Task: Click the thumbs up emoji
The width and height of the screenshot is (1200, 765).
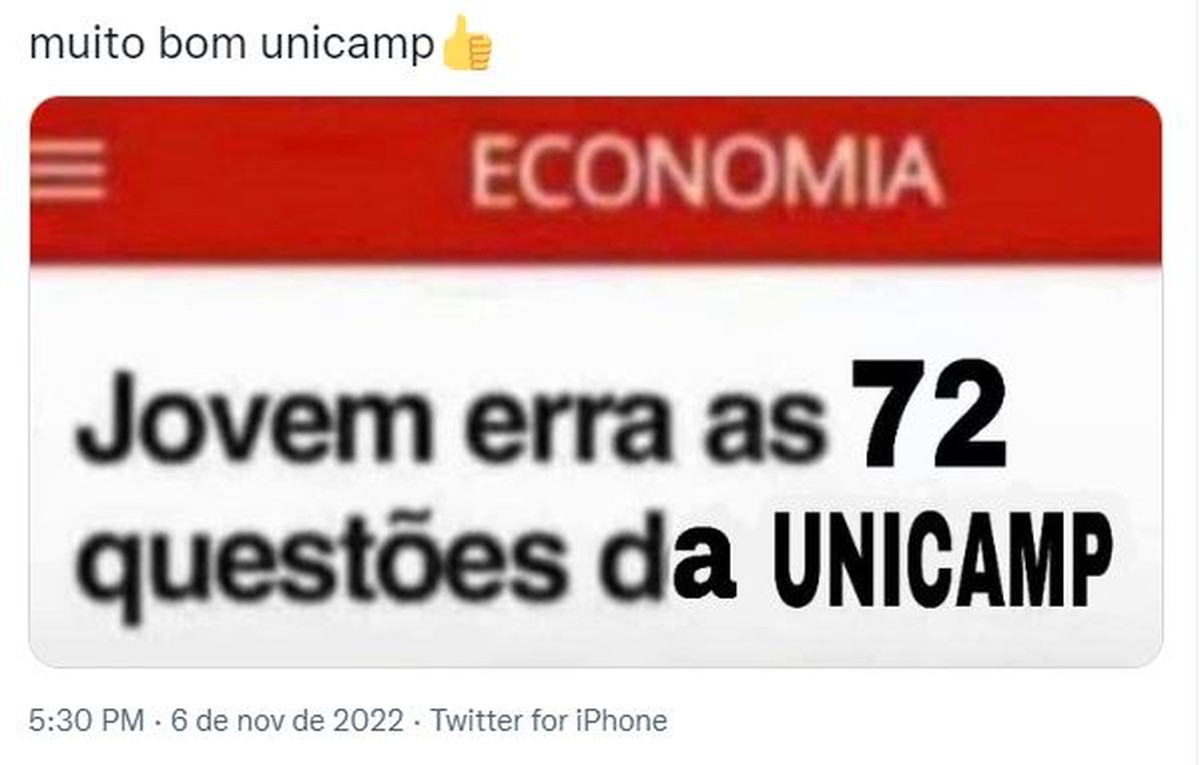Action: click(x=467, y=43)
